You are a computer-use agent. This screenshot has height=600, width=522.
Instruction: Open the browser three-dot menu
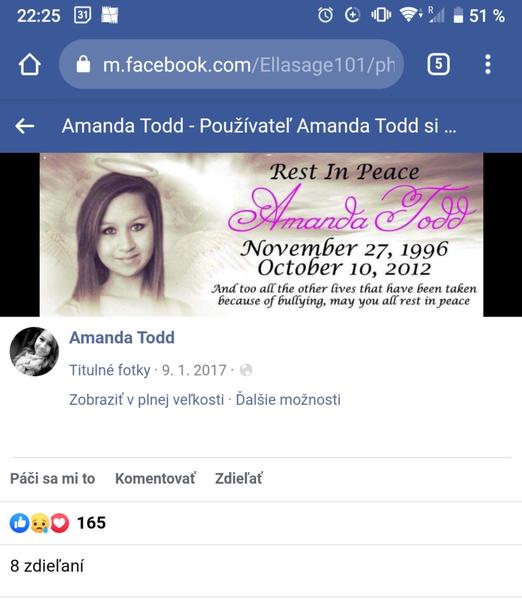click(488, 64)
